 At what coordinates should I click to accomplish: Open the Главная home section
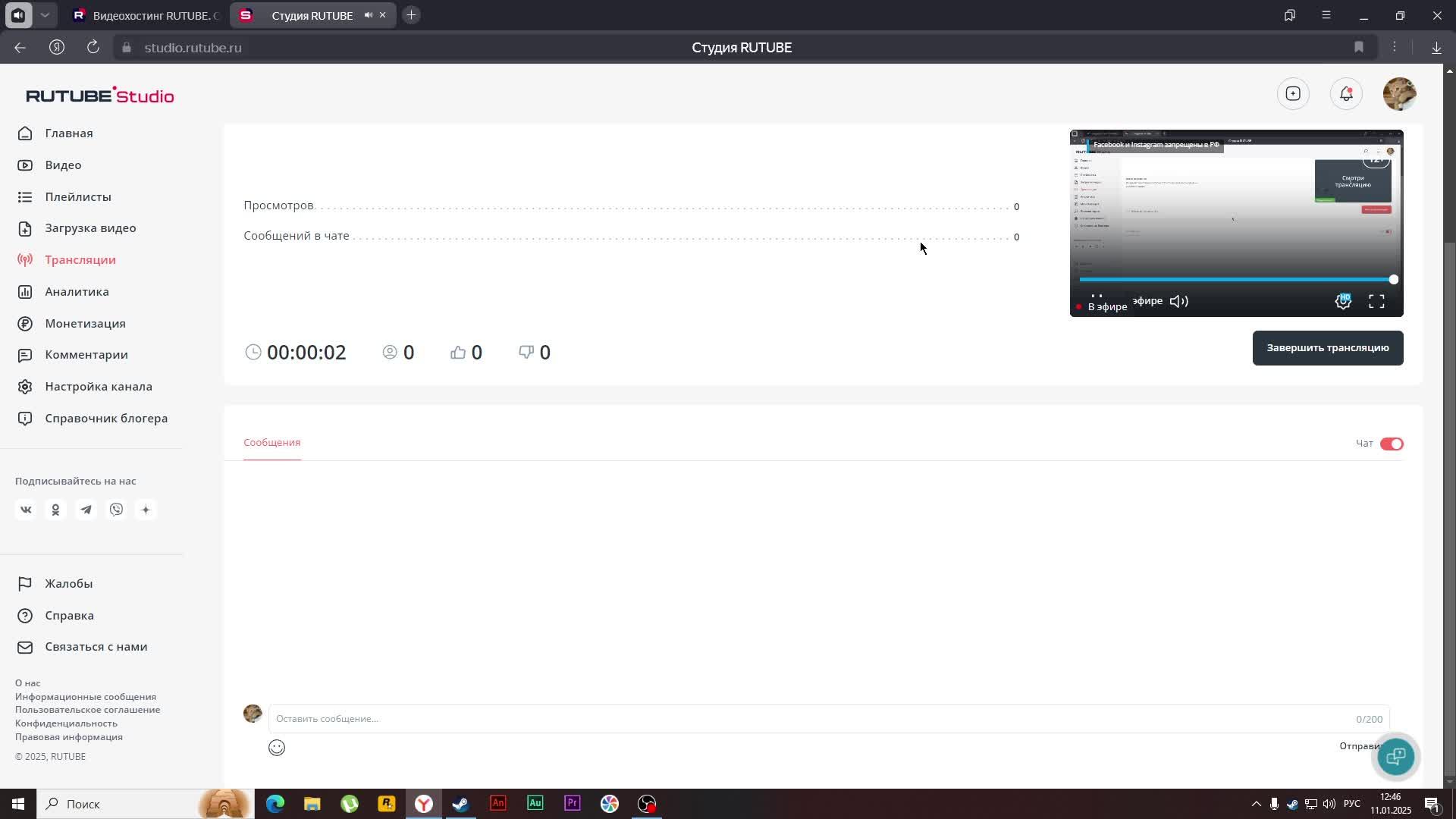(68, 133)
